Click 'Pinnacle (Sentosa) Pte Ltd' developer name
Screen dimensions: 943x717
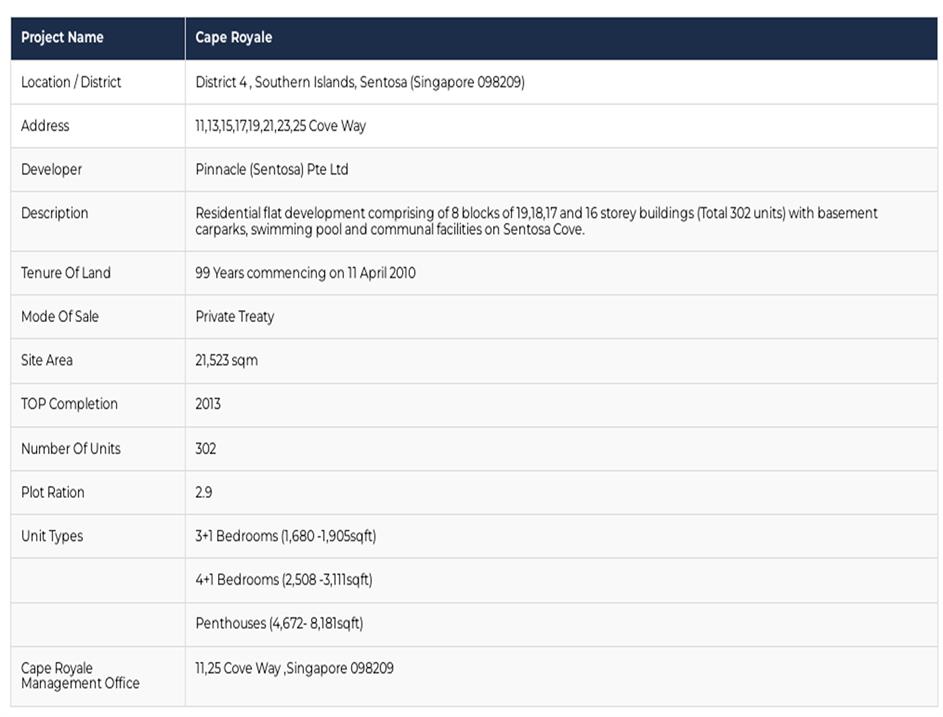coord(272,170)
